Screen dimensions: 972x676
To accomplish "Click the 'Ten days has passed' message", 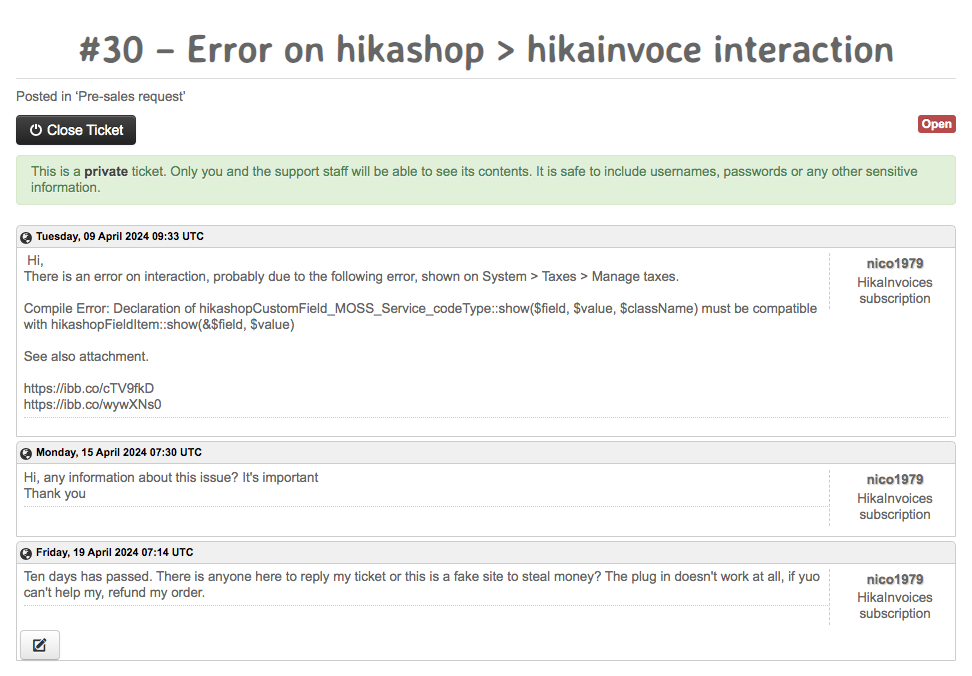I will coord(422,584).
